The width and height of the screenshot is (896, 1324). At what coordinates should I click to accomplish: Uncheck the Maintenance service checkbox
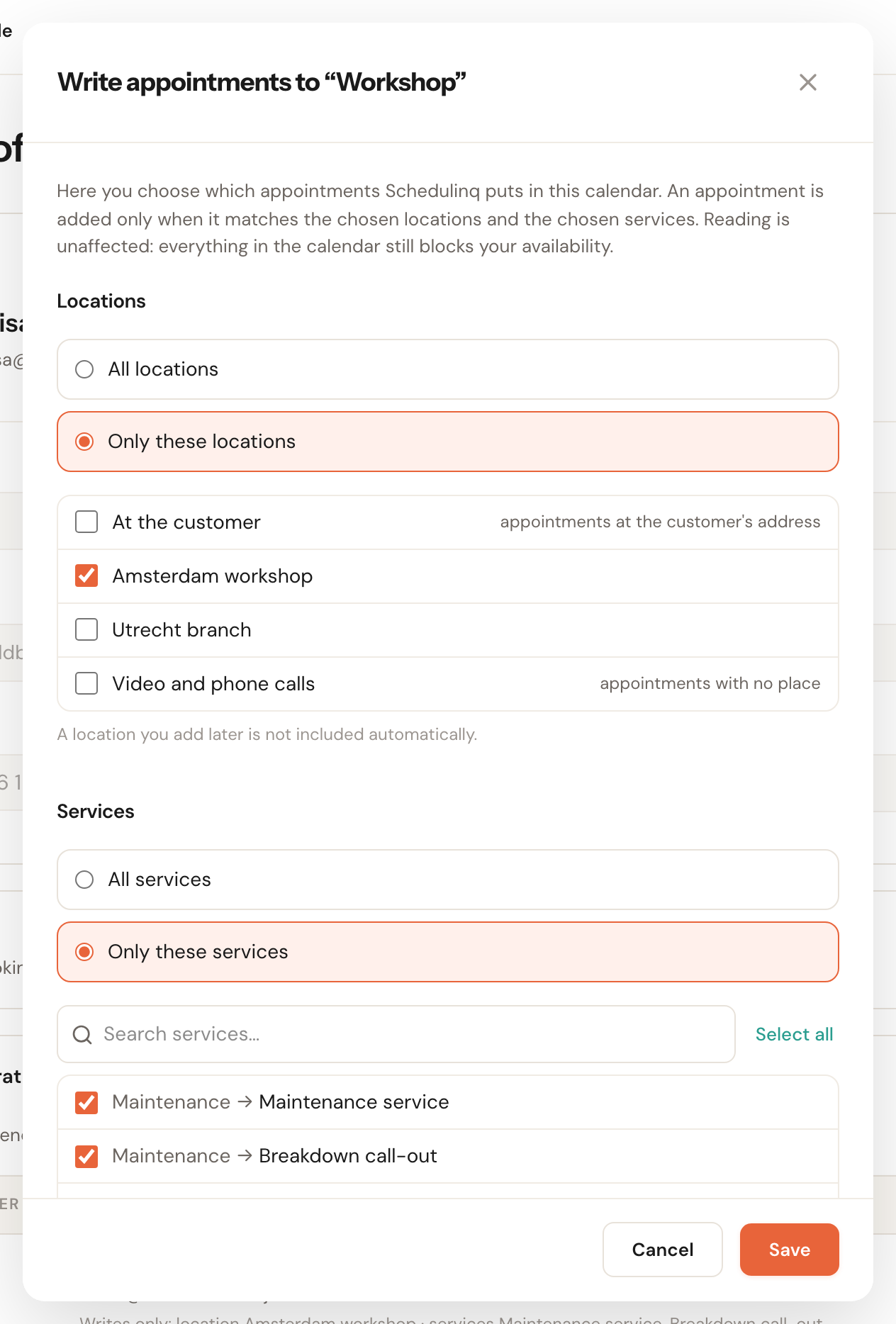86,1102
